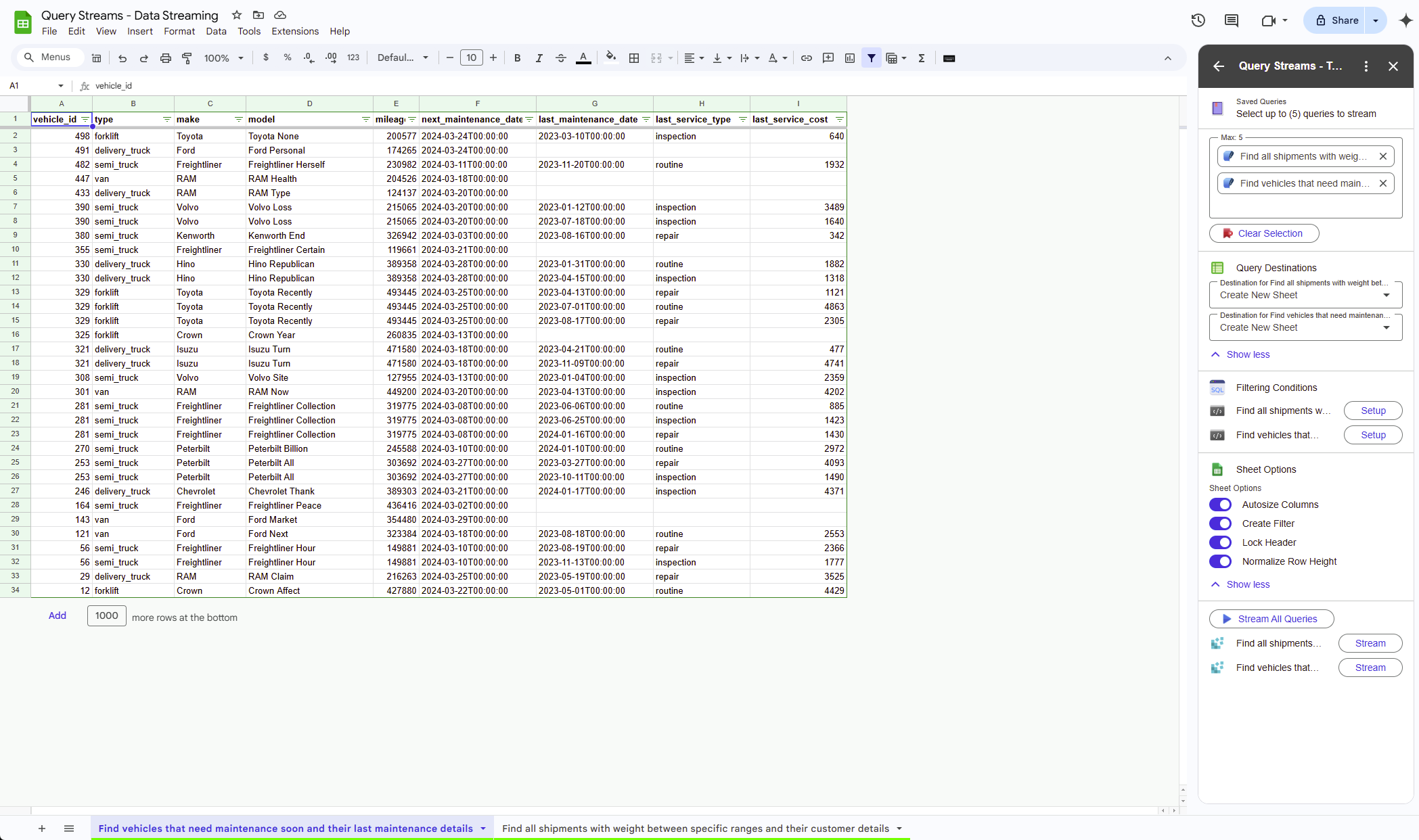Click the Clear Selection button

[1263, 233]
